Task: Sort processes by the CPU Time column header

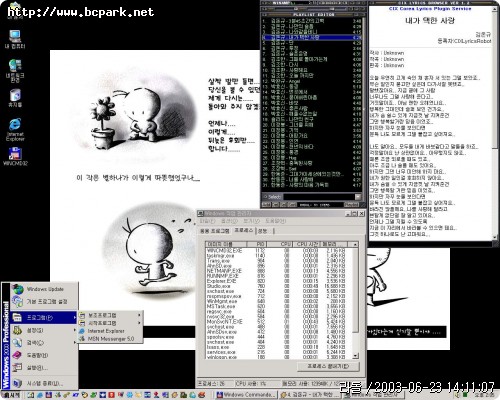Action: [x=307, y=244]
